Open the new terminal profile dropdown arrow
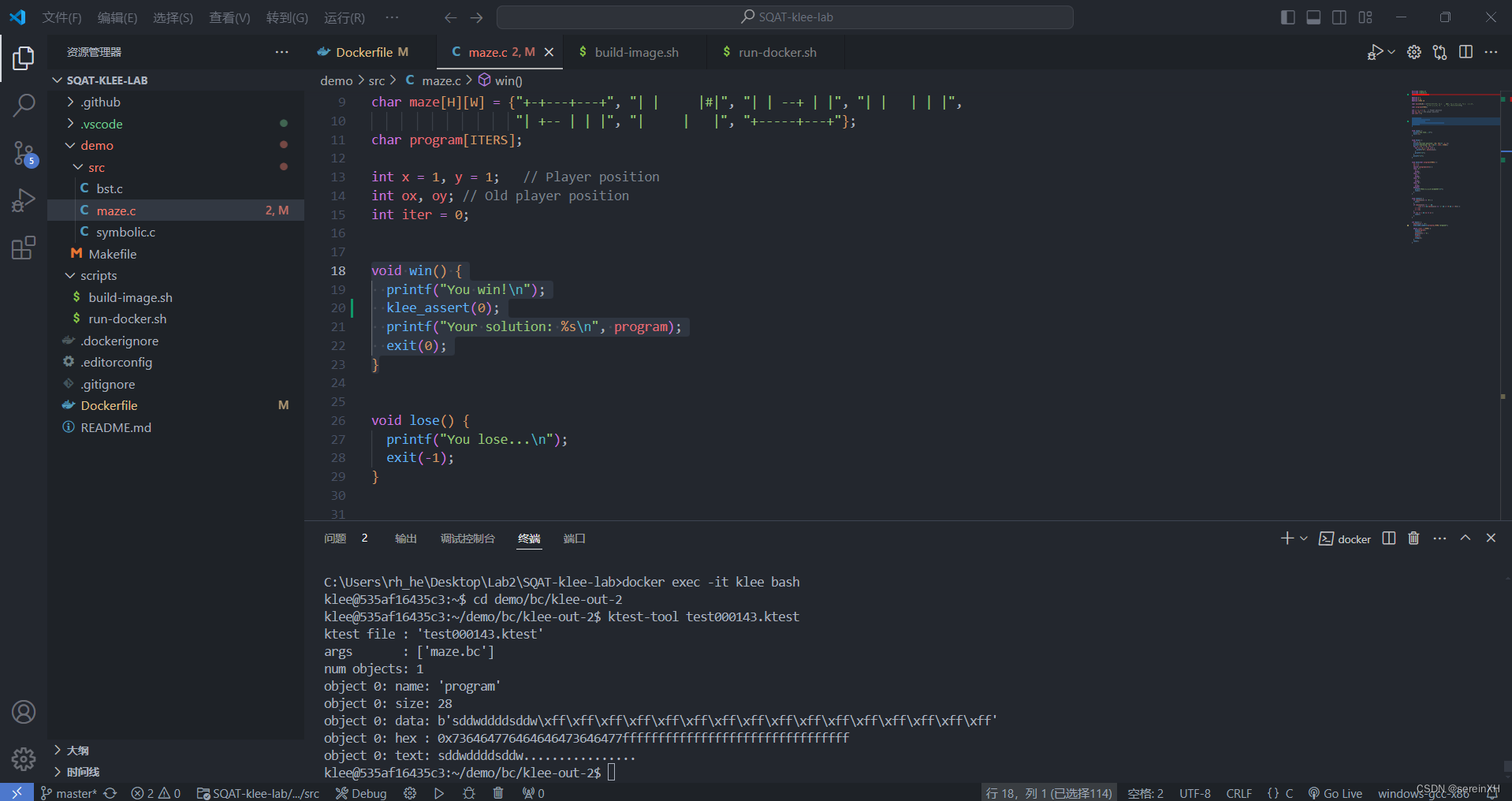Viewport: 1512px width, 801px height. click(x=1304, y=538)
